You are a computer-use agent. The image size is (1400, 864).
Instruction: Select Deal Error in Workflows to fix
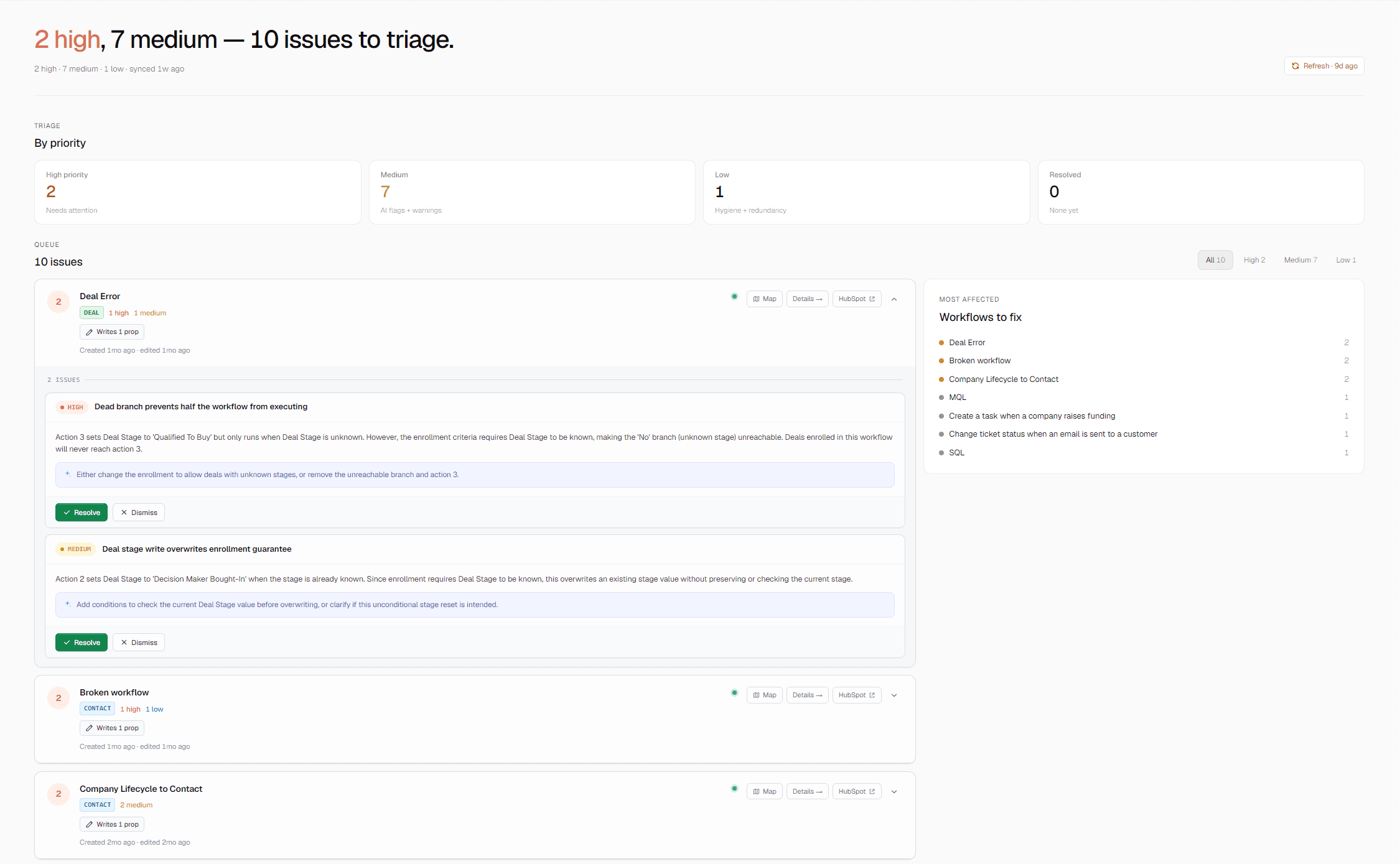point(1144,343)
